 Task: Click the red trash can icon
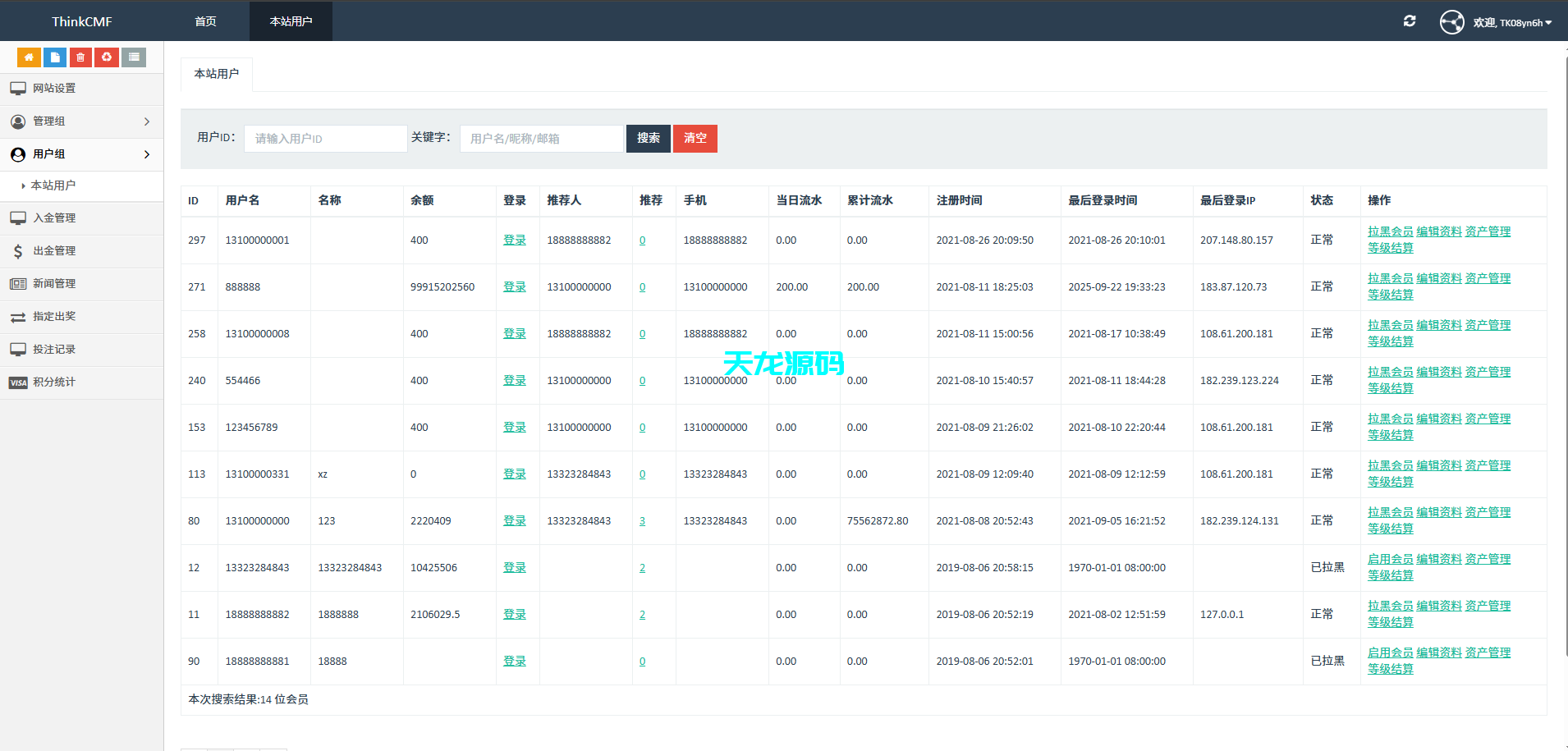tap(80, 57)
